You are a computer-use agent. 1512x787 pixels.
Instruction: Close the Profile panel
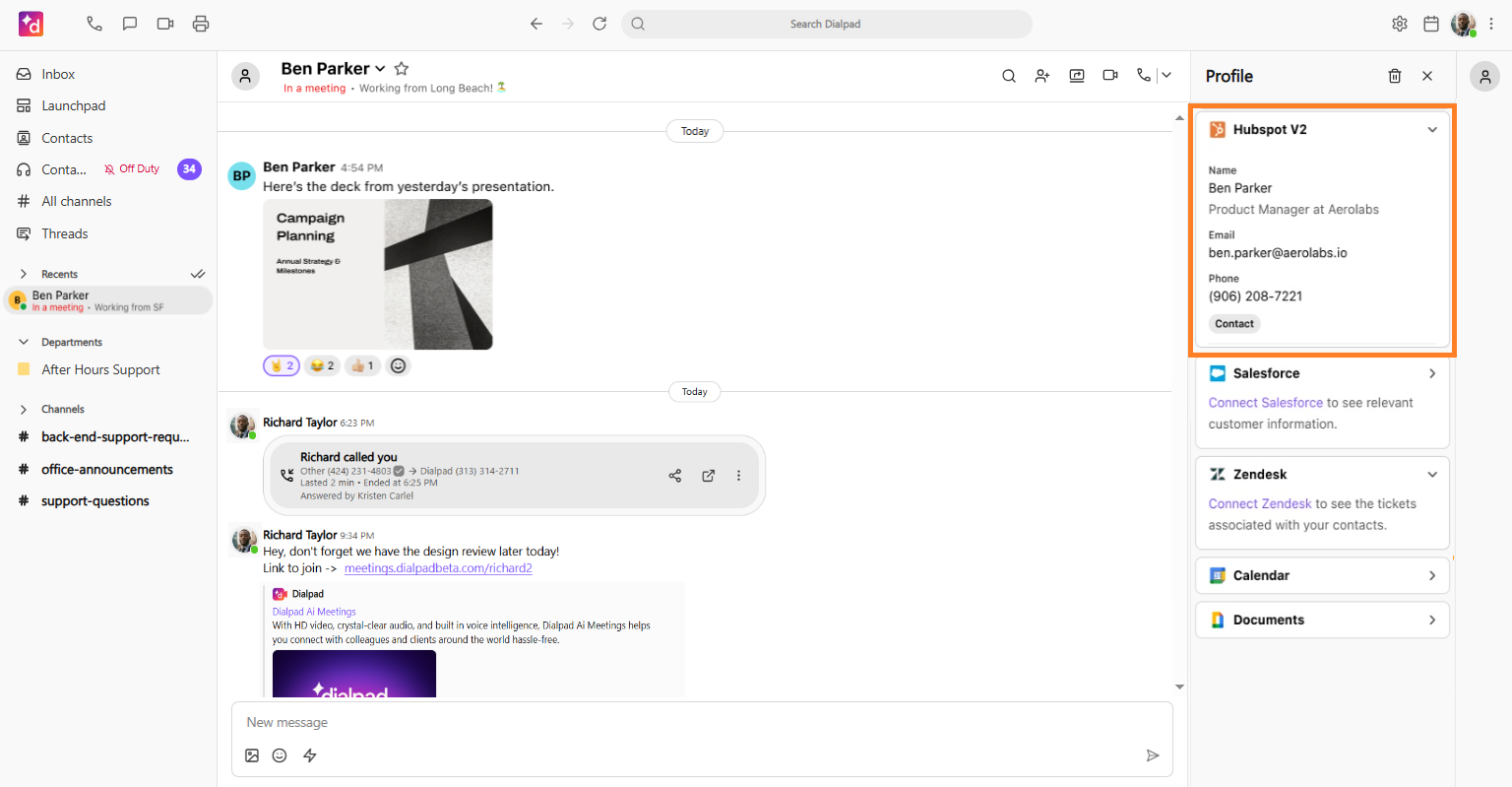1427,76
